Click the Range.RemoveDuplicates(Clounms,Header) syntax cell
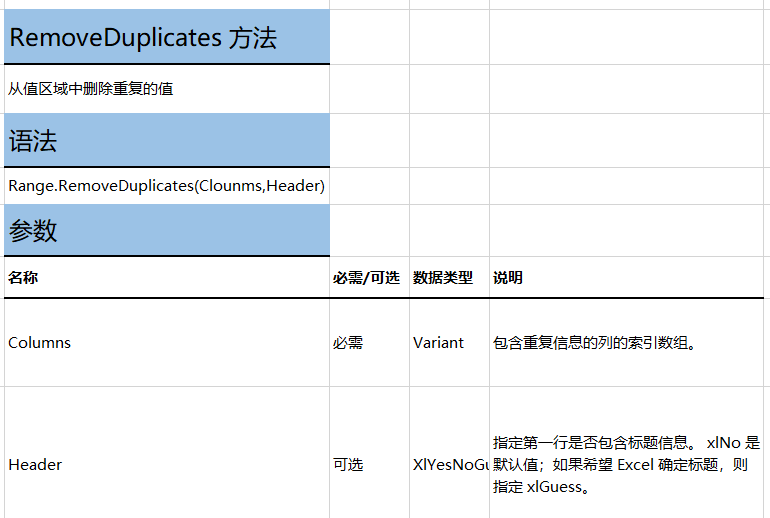Image resolution: width=770 pixels, height=518 pixels. click(167, 186)
